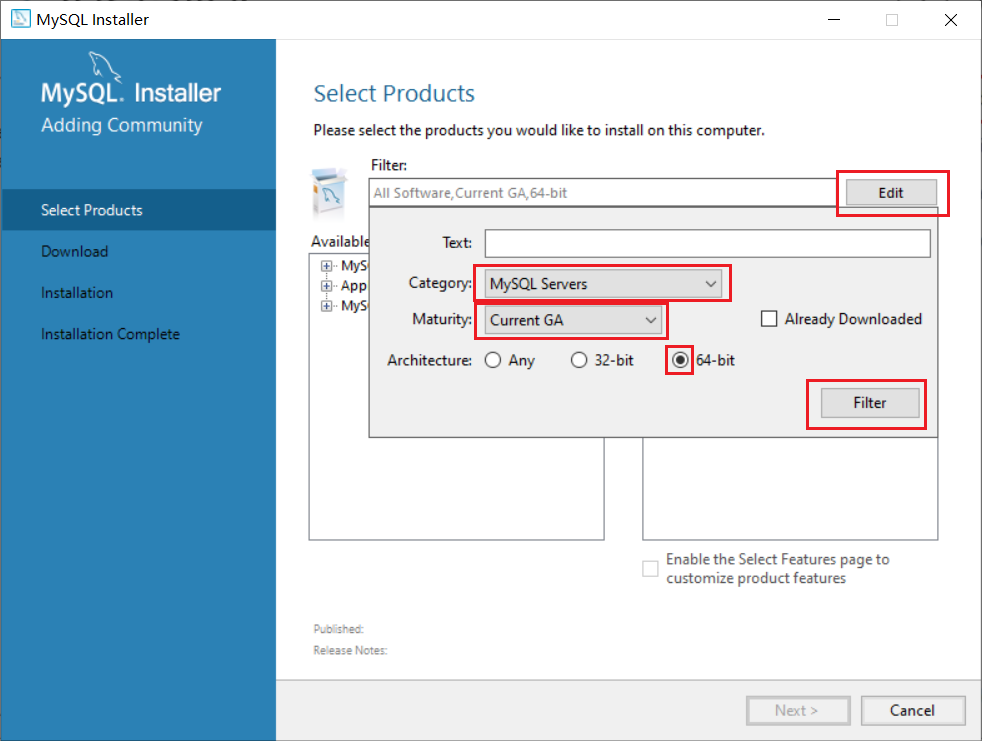Click the Published: label text
The image size is (982, 741).
click(x=339, y=629)
